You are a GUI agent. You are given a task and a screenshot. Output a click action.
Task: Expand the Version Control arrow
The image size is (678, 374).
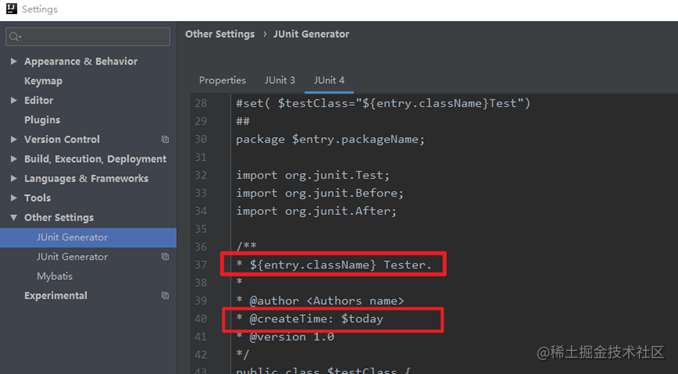(14, 139)
